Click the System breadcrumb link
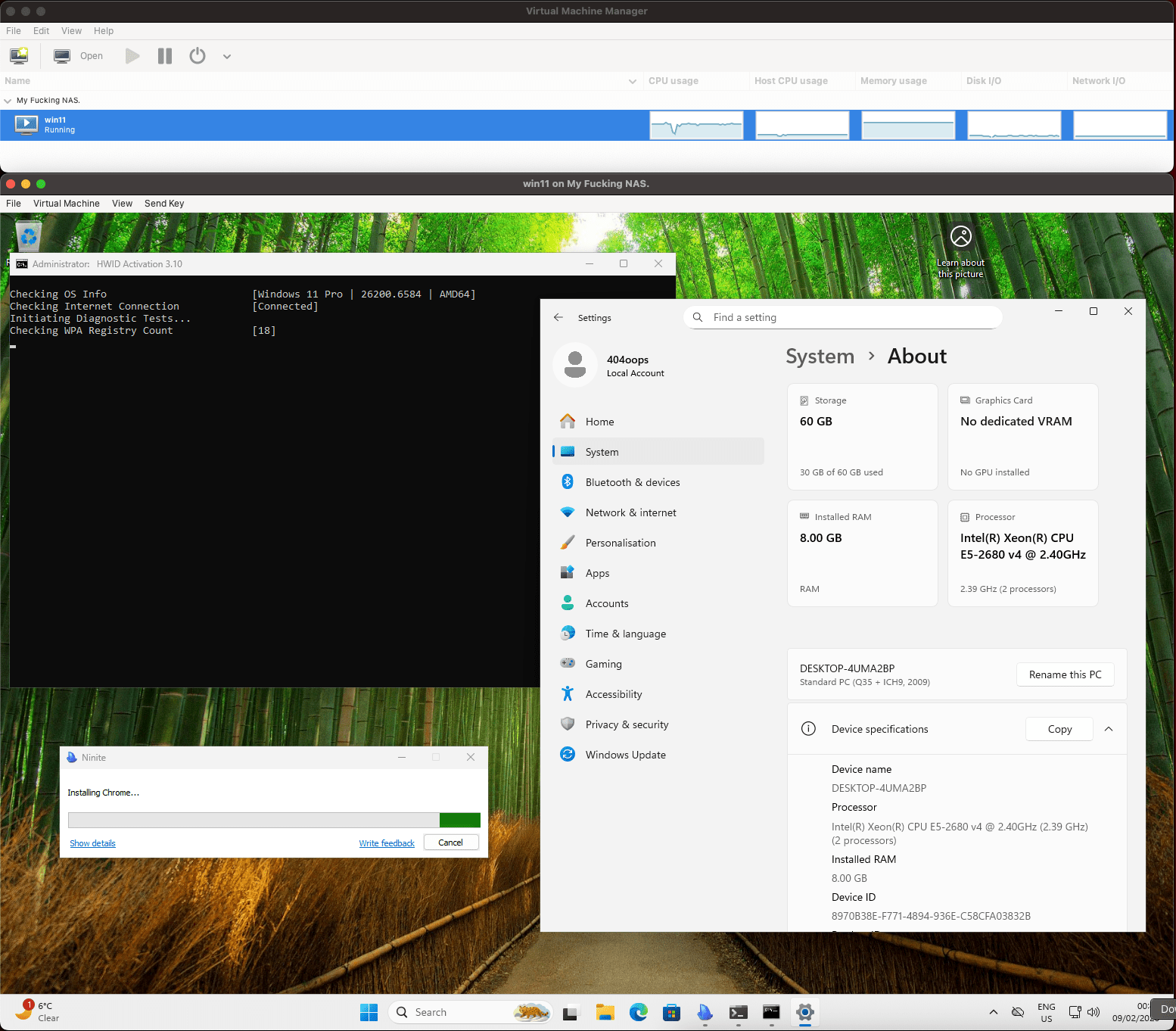1176x1031 pixels. [x=820, y=357]
